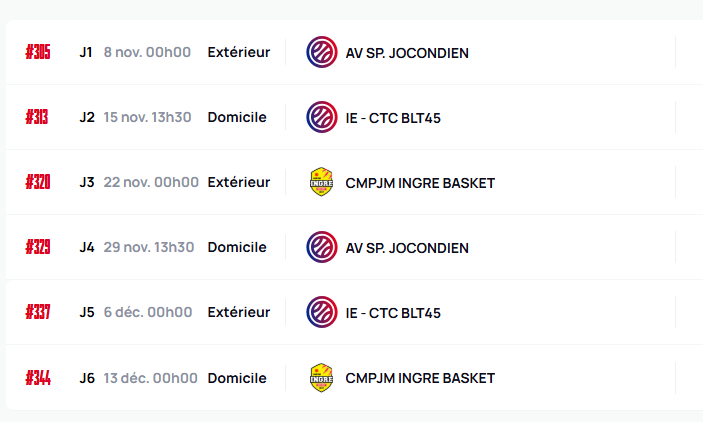The height and width of the screenshot is (422, 703).
Task: Click AV SP. JOCONDIEN logo in J4 row
Action: [321, 247]
